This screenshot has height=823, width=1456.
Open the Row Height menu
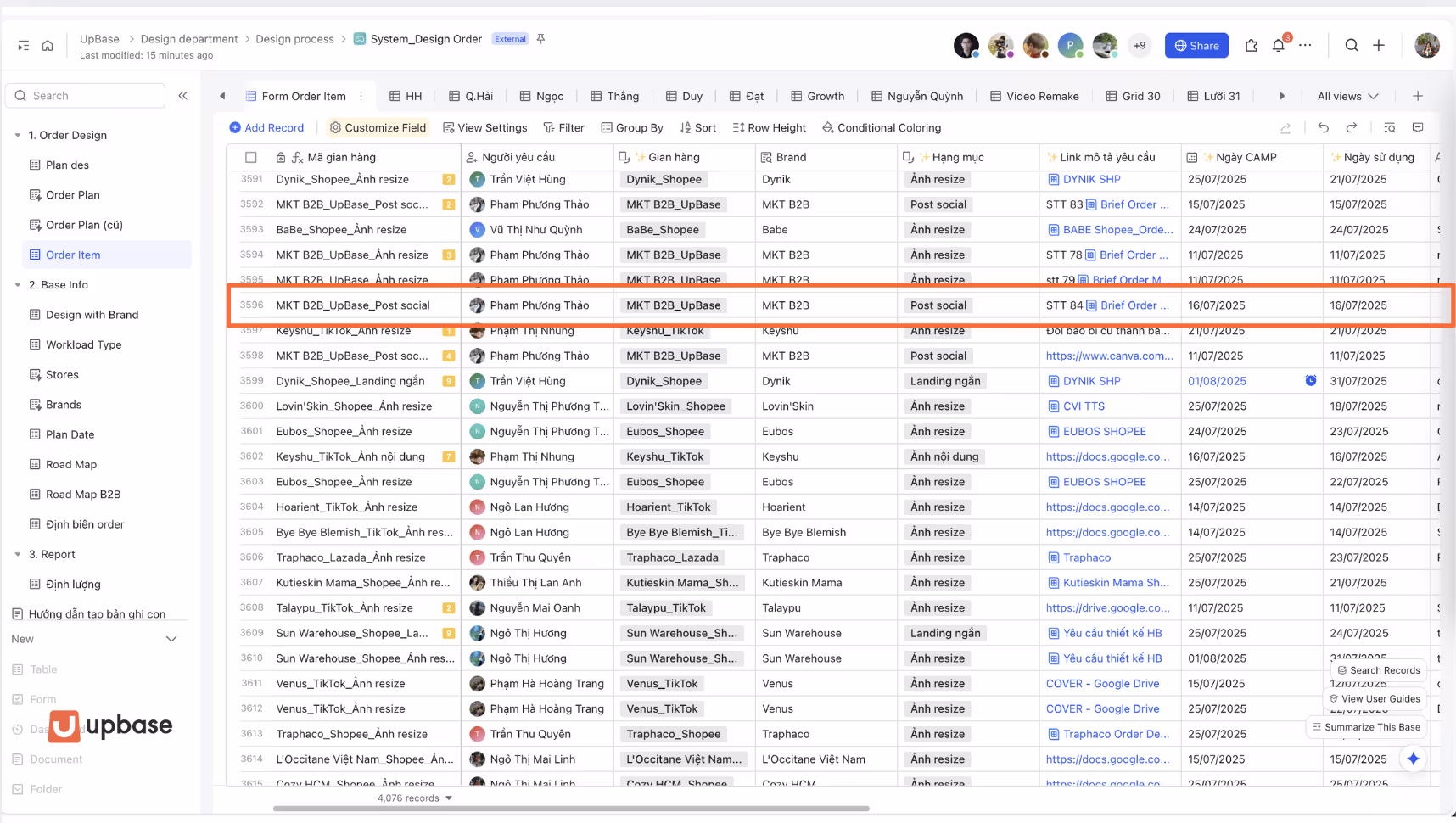click(x=770, y=128)
